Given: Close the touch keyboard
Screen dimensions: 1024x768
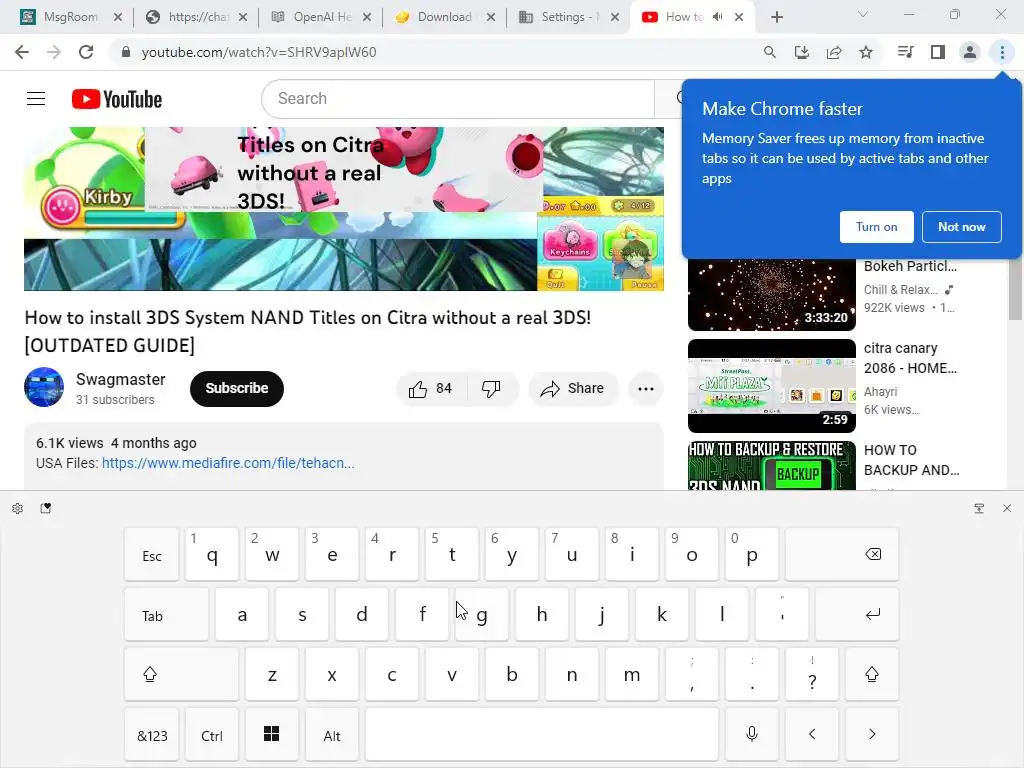Looking at the screenshot, I should coord(1007,508).
